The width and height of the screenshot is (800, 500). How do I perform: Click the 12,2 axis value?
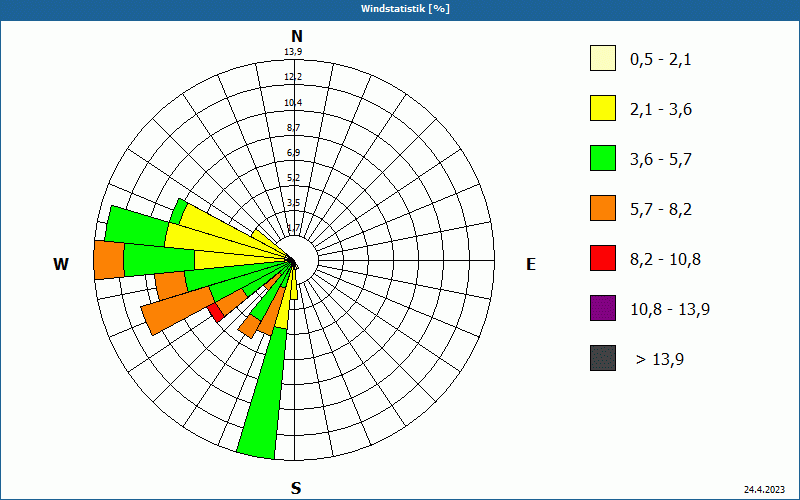(293, 77)
